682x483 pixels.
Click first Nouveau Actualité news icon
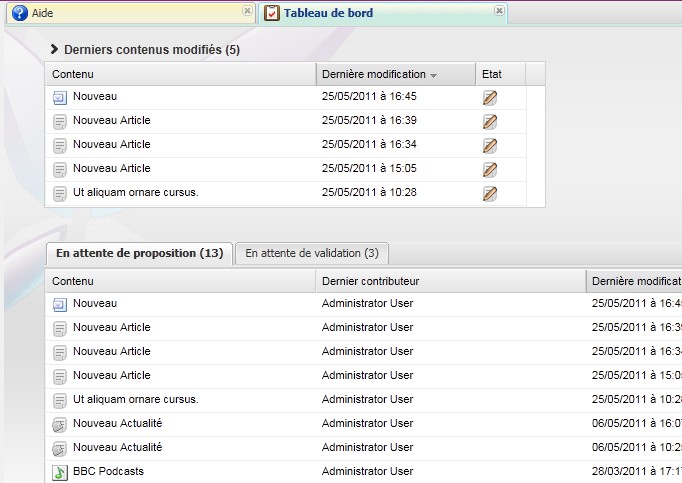click(x=60, y=424)
